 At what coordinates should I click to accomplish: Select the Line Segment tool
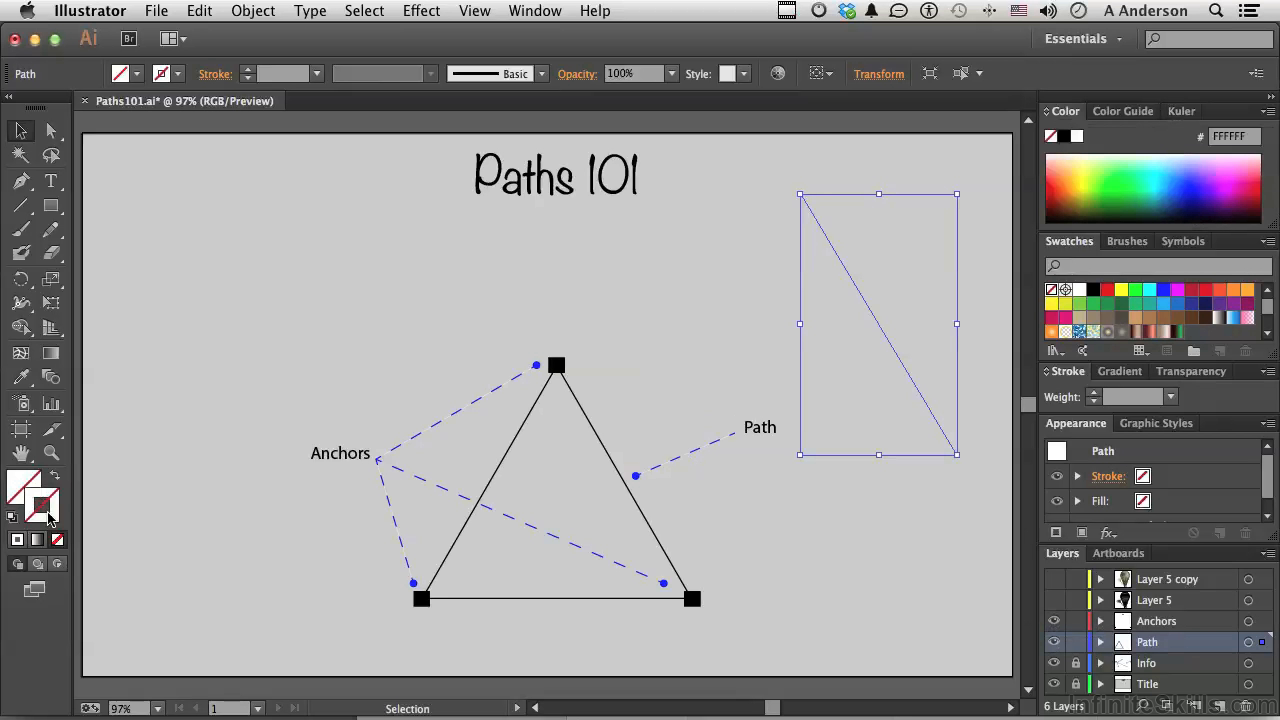pyautogui.click(x=21, y=205)
